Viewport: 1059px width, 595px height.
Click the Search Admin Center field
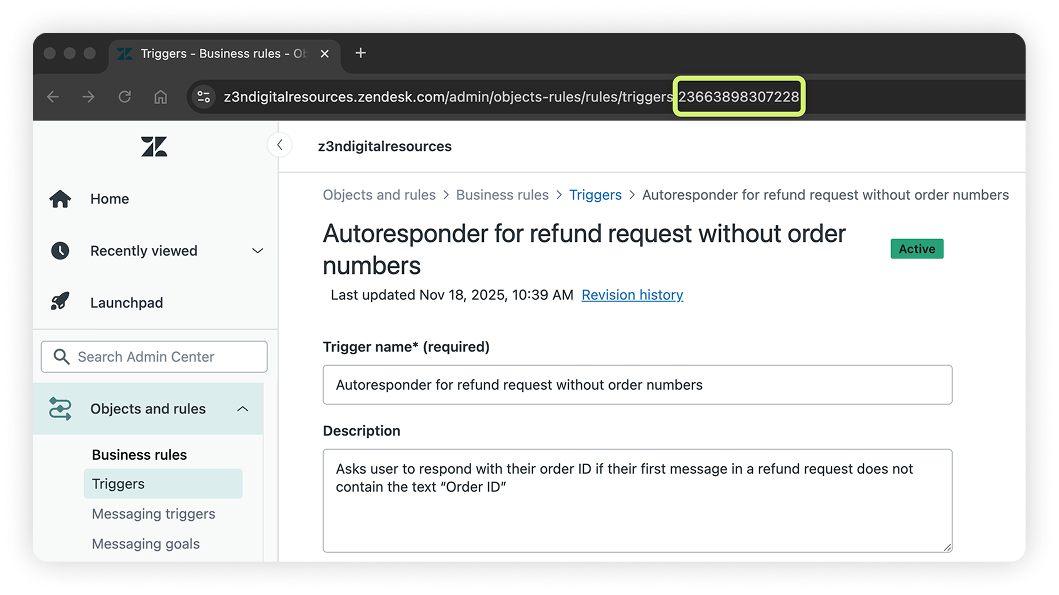point(154,357)
